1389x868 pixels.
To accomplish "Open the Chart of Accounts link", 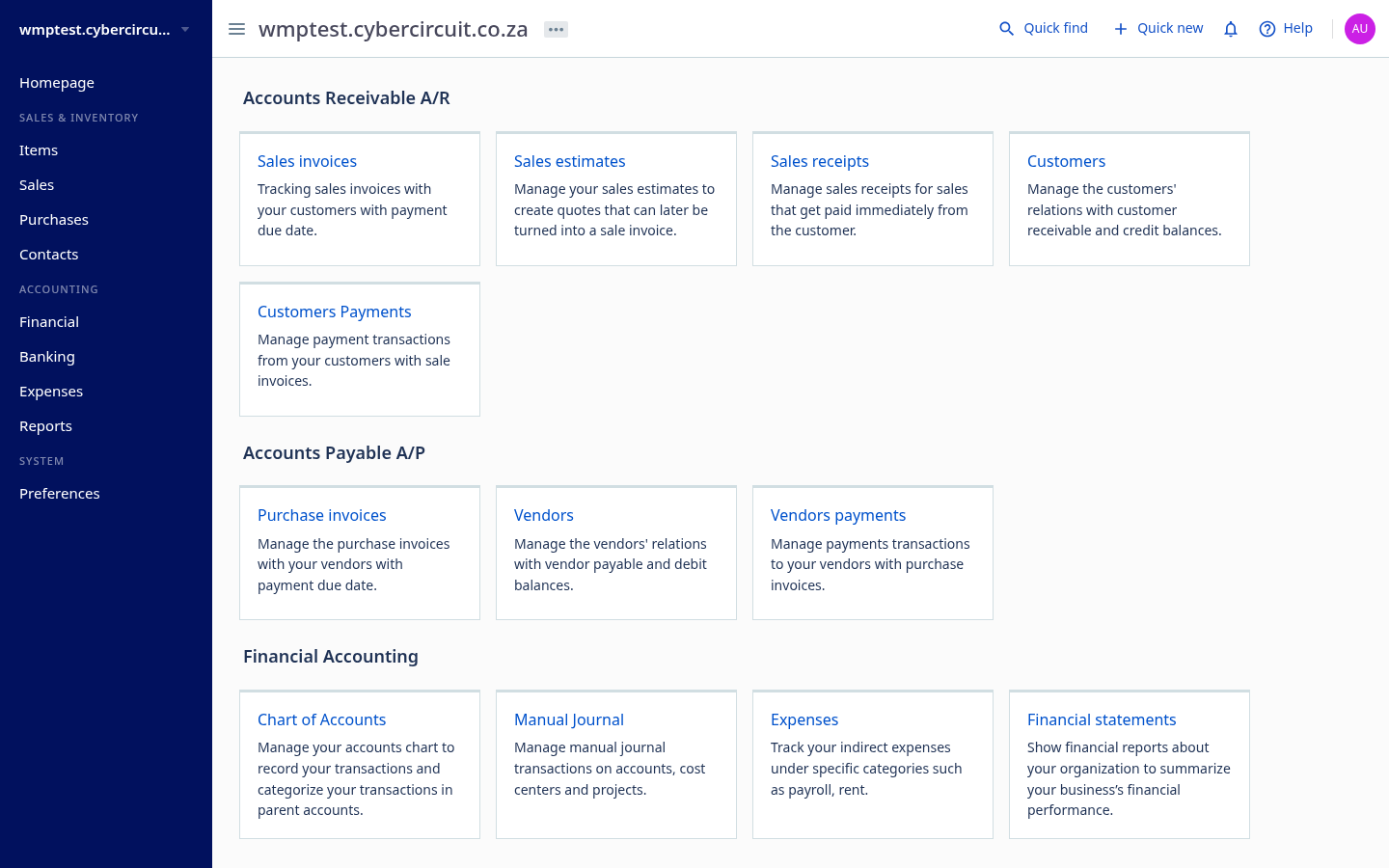I will (x=321, y=719).
